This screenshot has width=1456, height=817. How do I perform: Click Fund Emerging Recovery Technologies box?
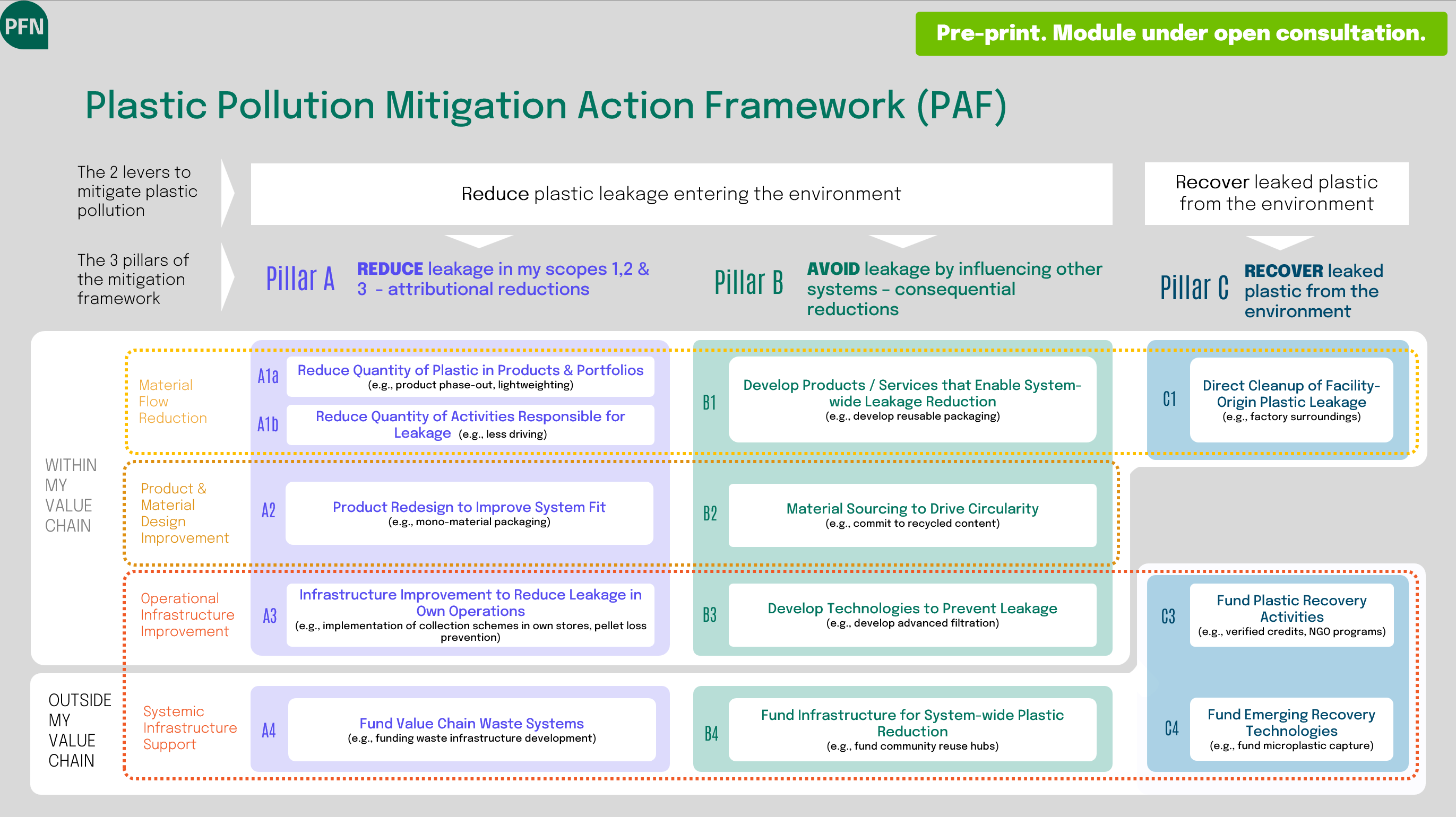(x=1291, y=729)
